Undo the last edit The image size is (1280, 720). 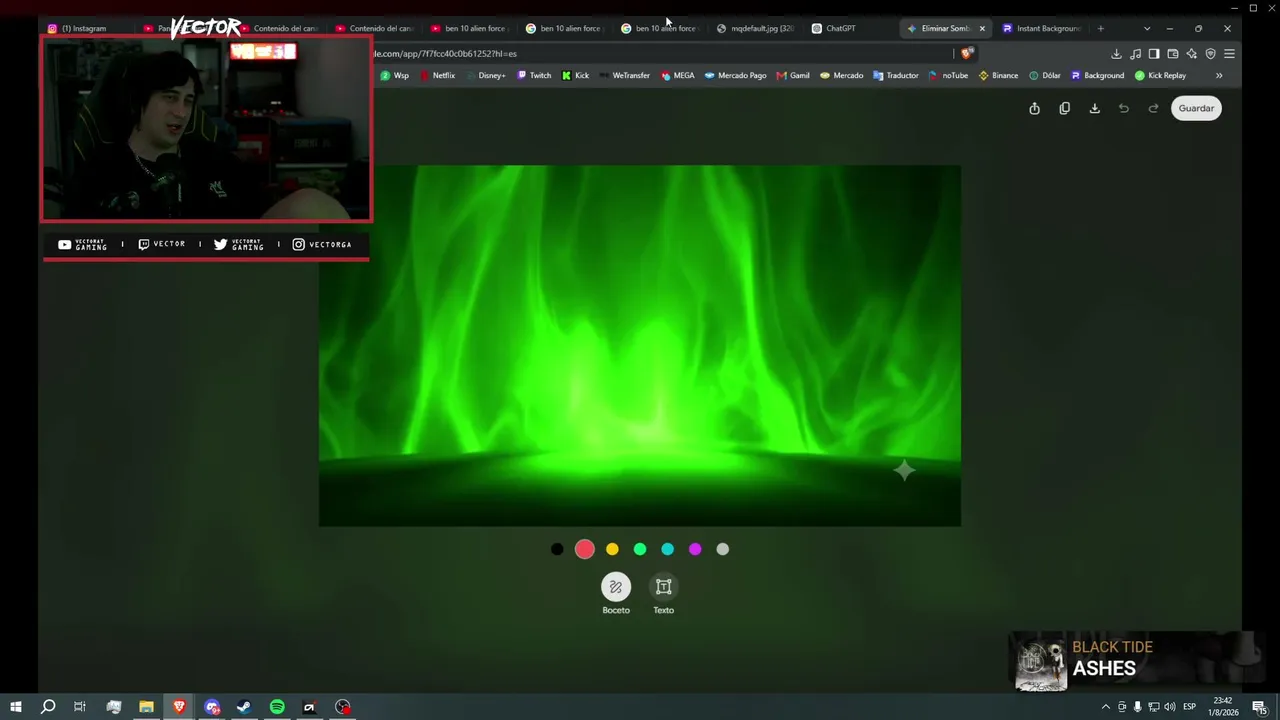click(1124, 108)
